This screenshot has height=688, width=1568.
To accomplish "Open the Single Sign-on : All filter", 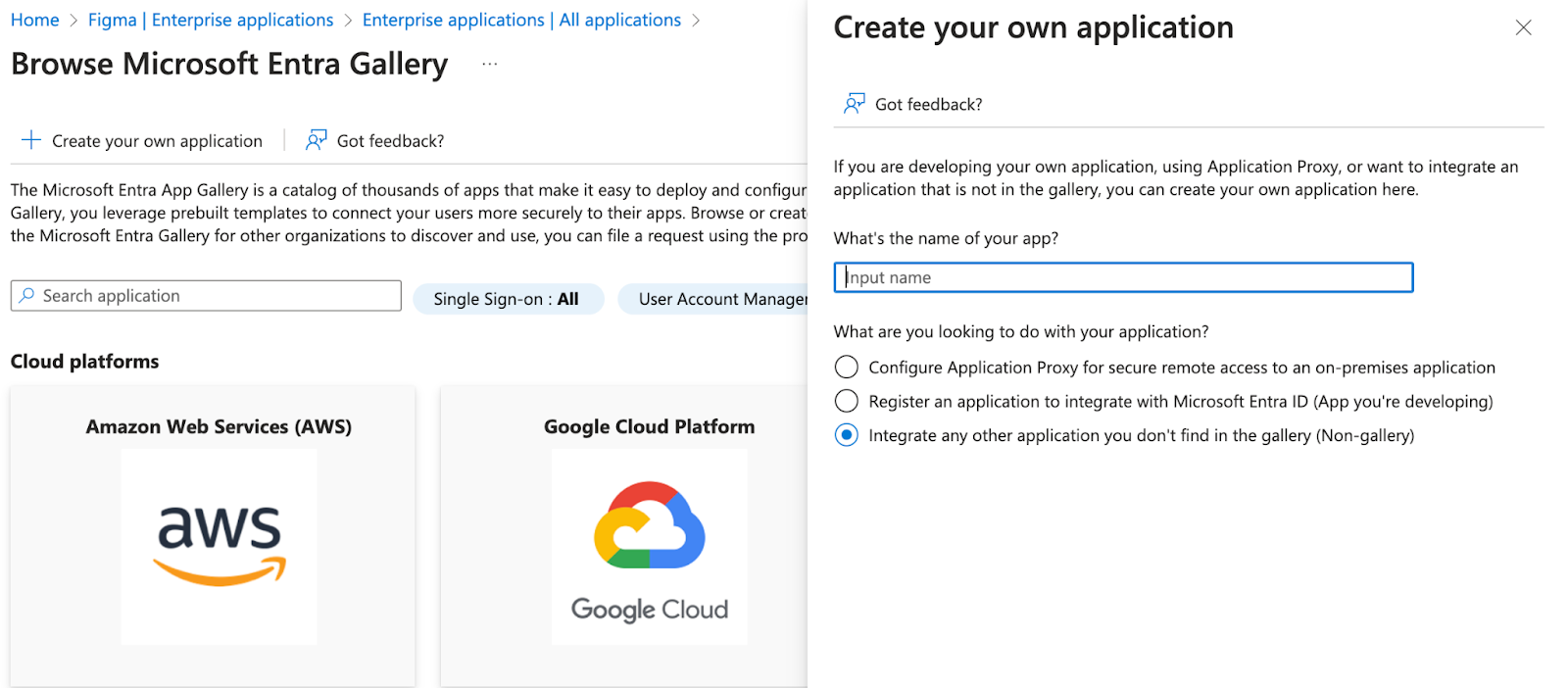I will point(507,299).
